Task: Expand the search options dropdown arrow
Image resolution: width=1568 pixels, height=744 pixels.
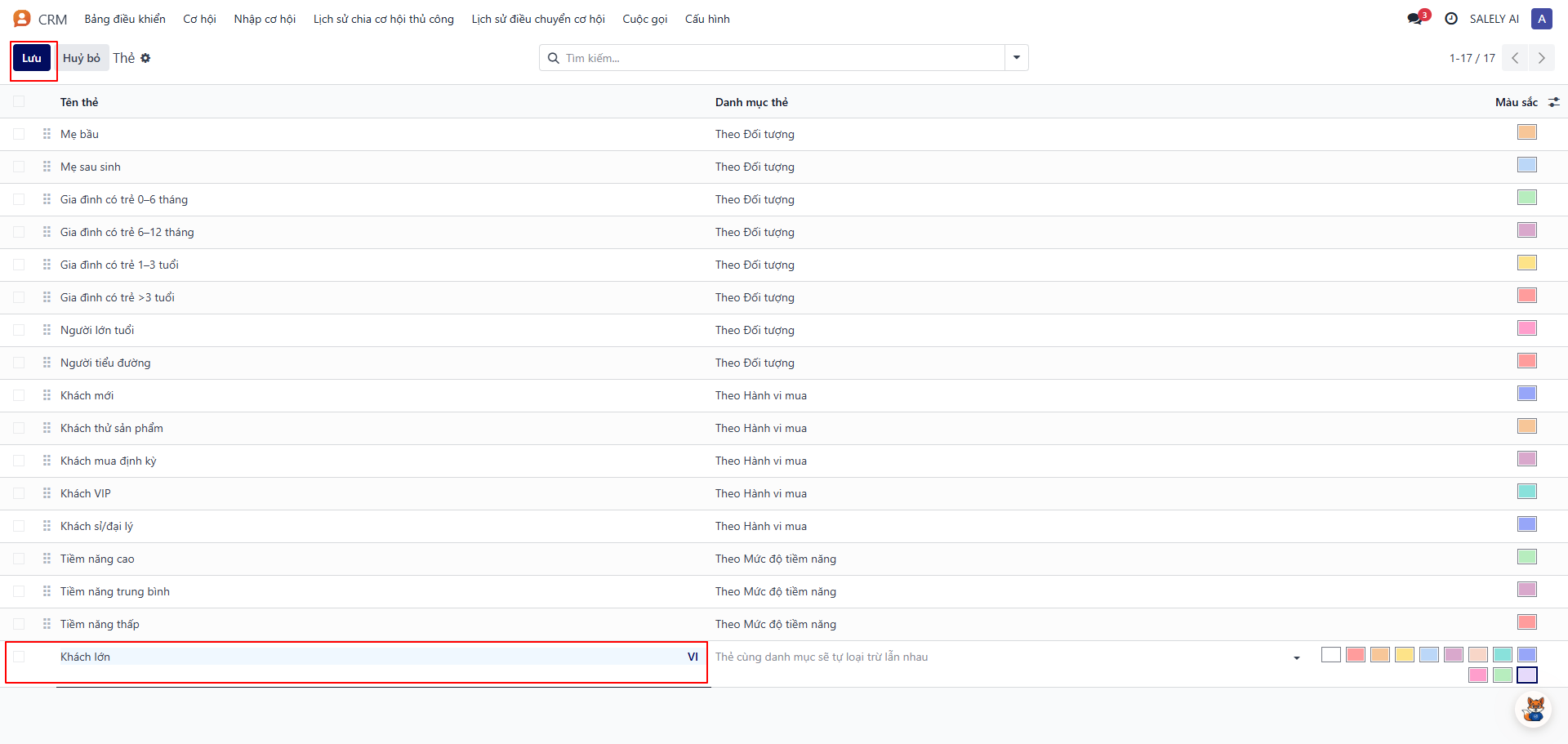Action: point(1017,58)
